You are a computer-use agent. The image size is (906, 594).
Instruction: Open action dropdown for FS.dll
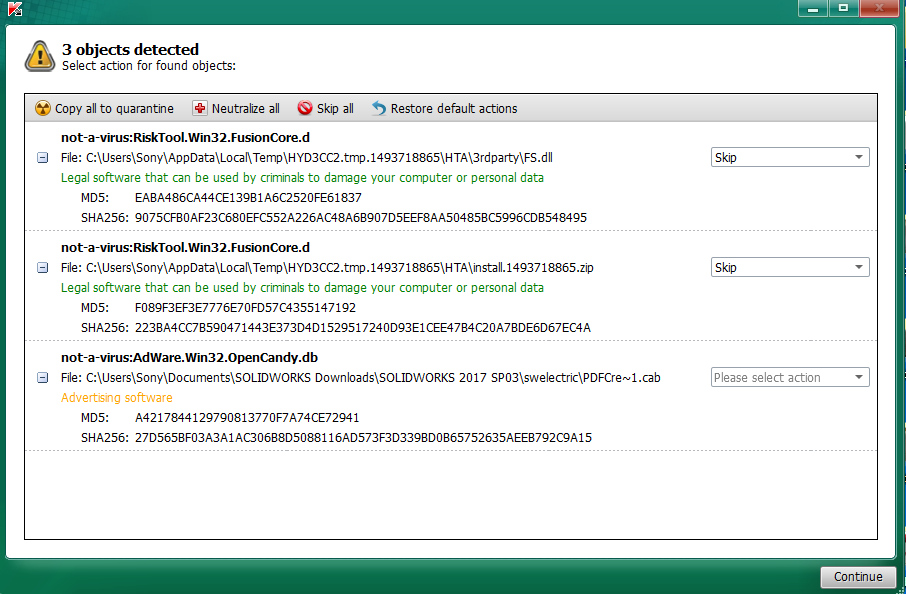click(x=790, y=157)
